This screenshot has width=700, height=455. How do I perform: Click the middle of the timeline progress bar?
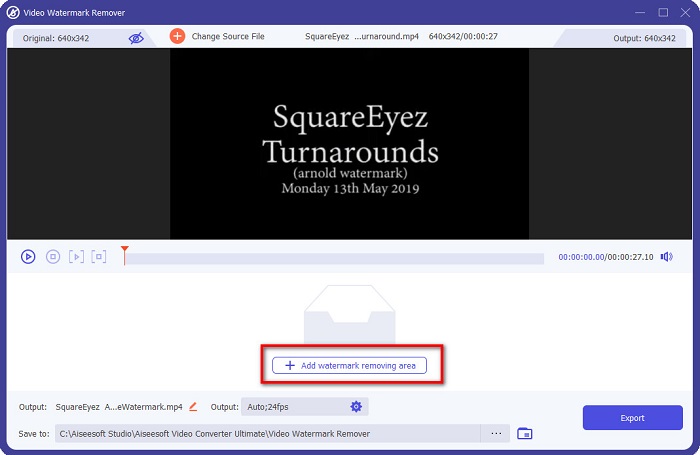(334, 259)
